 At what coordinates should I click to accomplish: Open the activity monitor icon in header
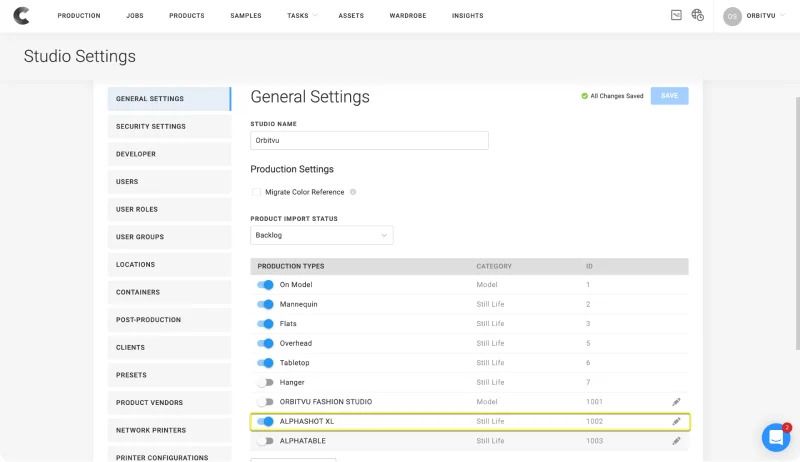coord(676,16)
